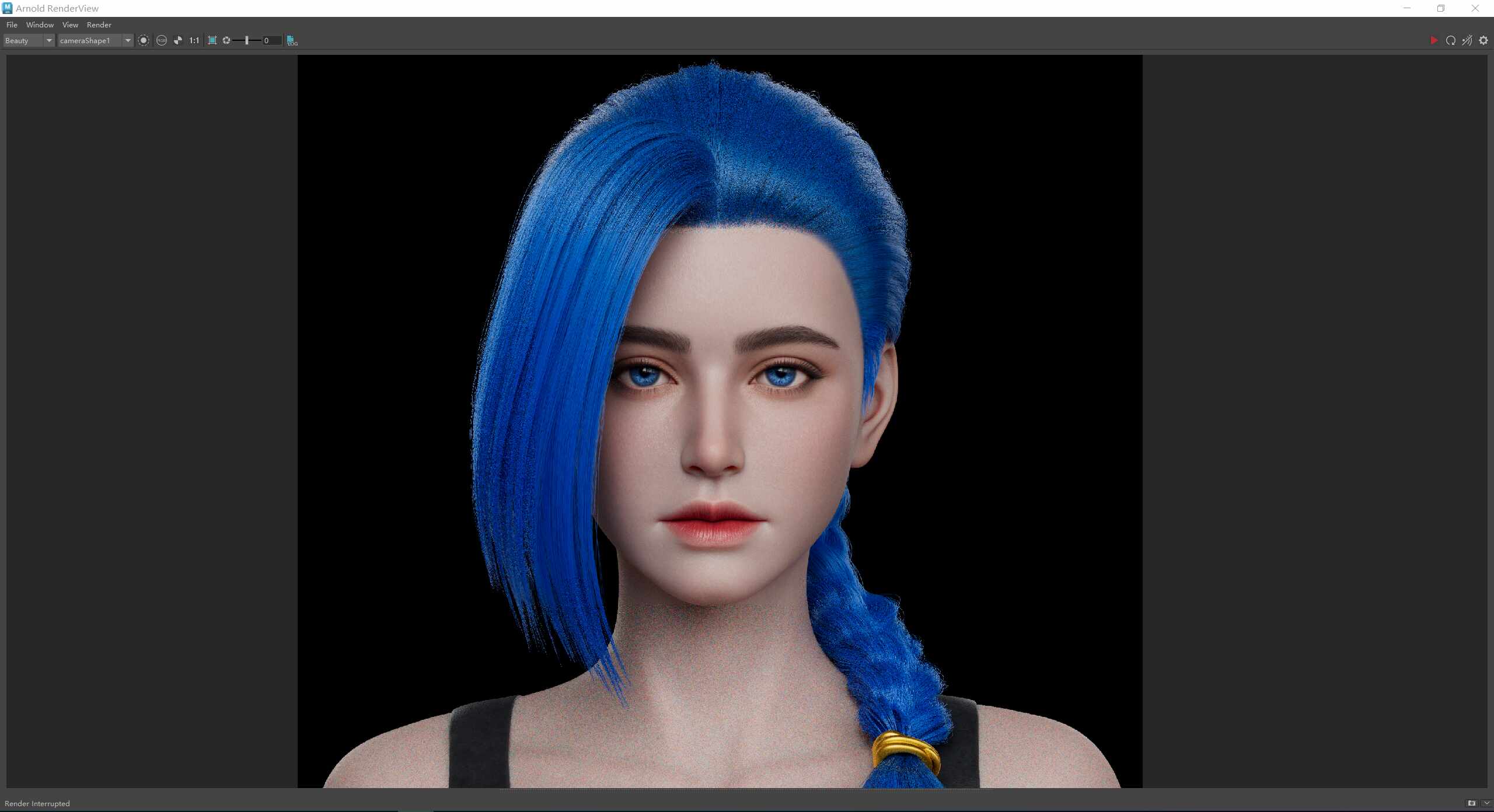
Task: Open the Render menu
Action: click(99, 25)
